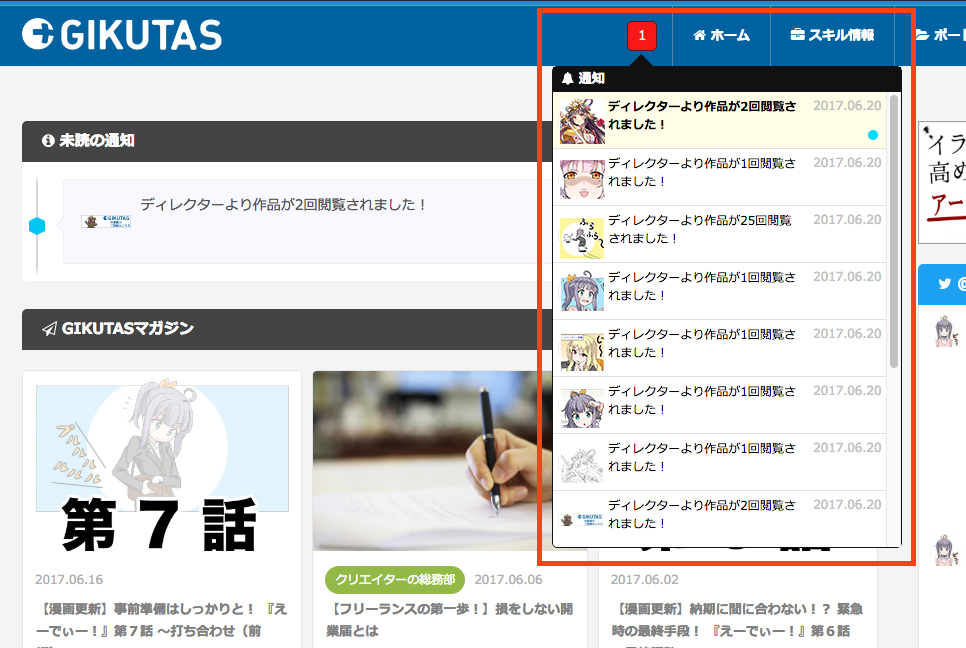Click the blue unread dot indicator
This screenshot has width=966, height=648.
pos(872,135)
